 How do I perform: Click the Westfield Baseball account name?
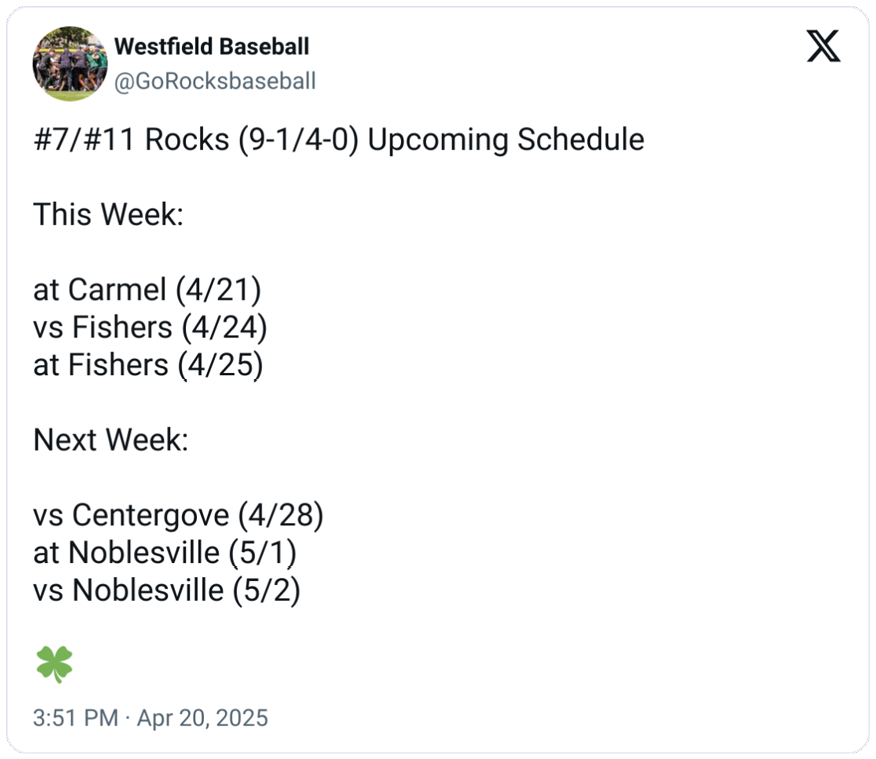[x=212, y=47]
